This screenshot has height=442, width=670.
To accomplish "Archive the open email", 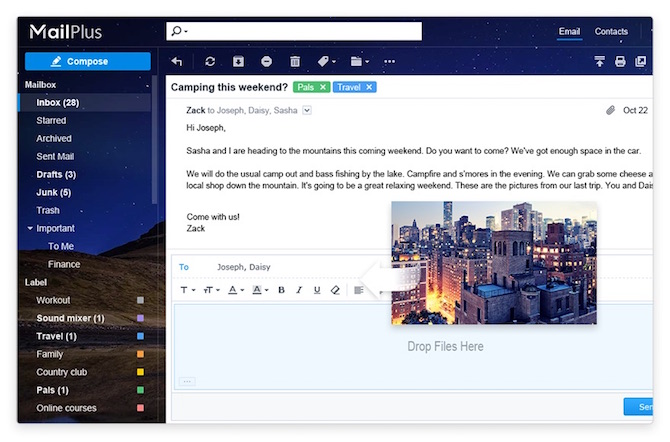I will point(238,62).
